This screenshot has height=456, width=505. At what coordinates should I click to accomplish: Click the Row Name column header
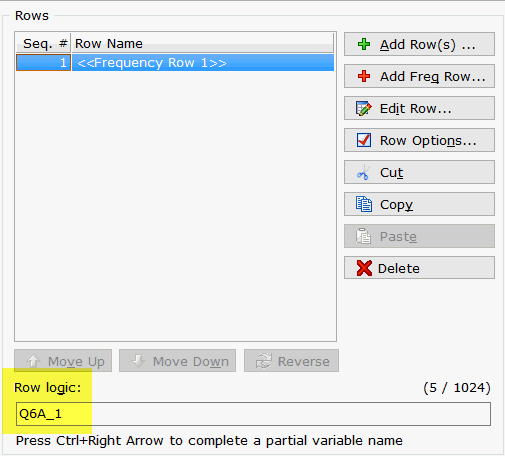[203, 43]
